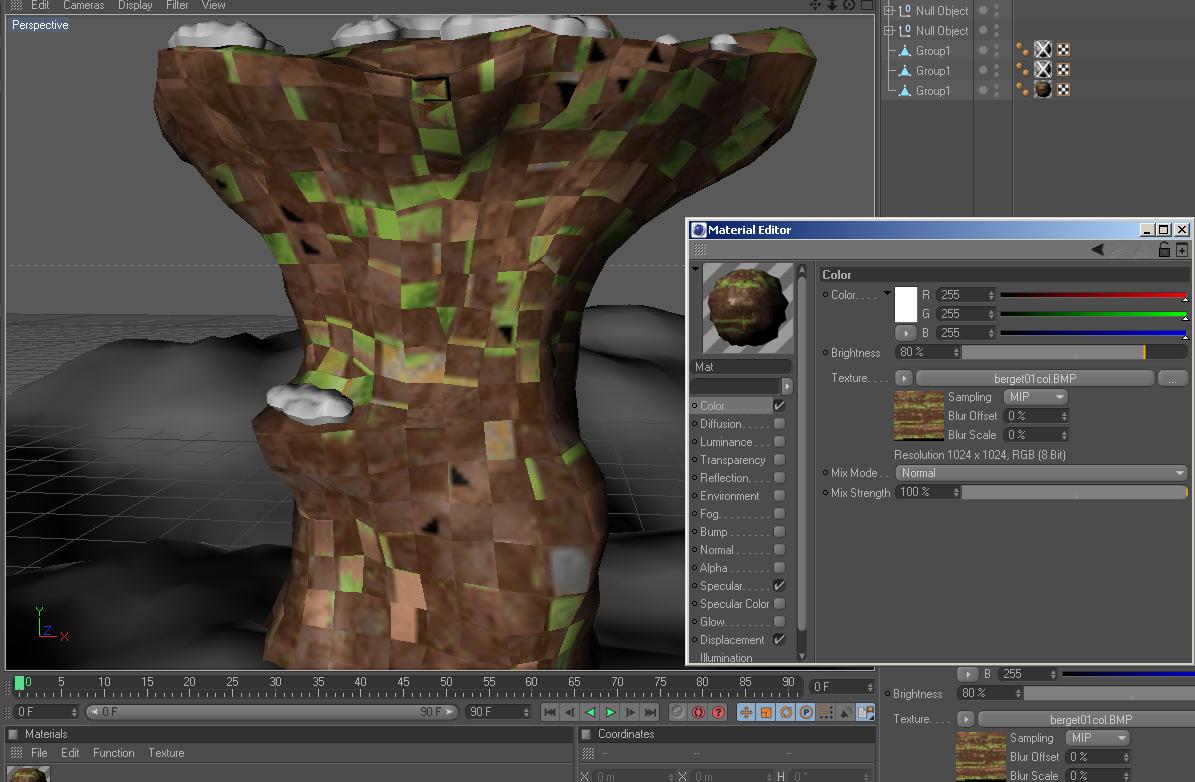The width and height of the screenshot is (1195, 782).
Task: Toggle the viewport maximize icon
Action: (867, 5)
